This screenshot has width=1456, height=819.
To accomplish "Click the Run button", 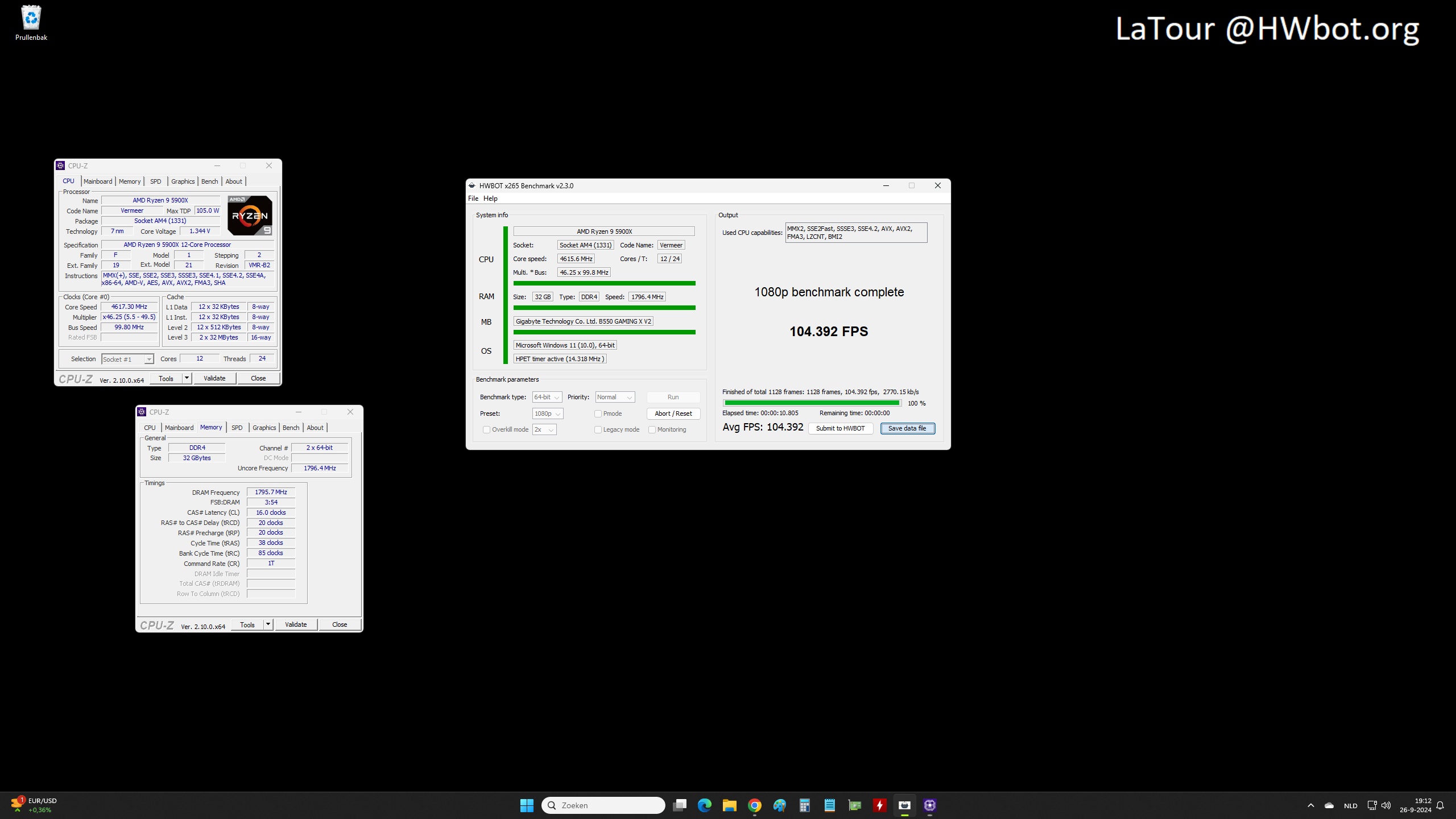I will [x=673, y=397].
